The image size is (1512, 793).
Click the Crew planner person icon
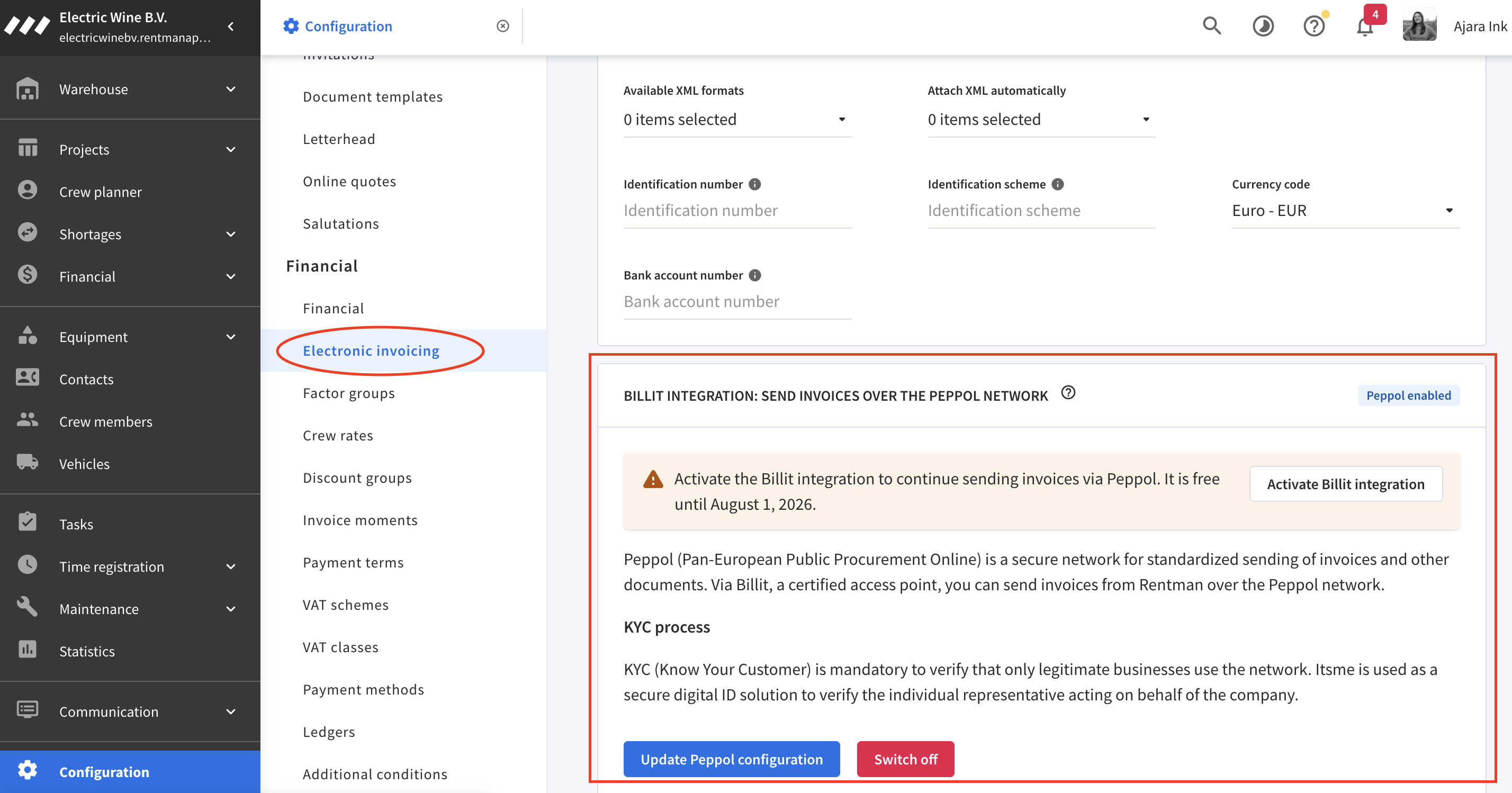tap(28, 191)
